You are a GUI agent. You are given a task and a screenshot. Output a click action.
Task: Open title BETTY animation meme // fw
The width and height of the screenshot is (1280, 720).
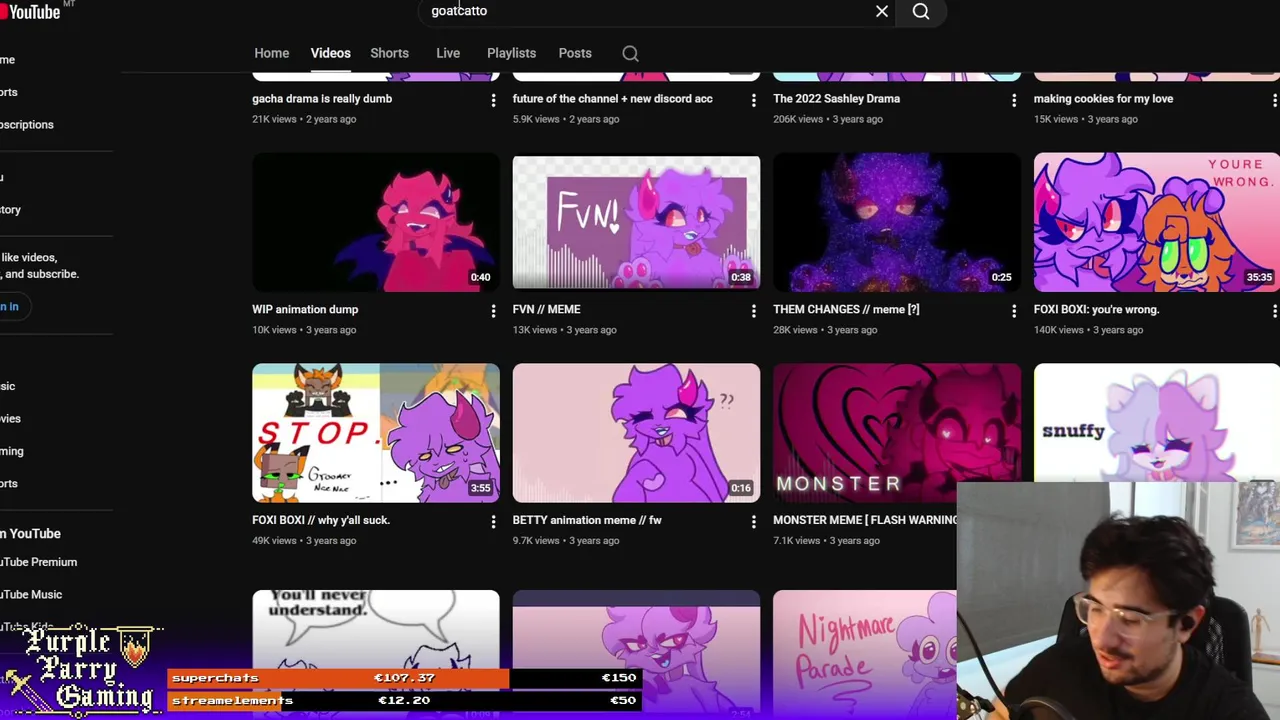click(x=587, y=520)
